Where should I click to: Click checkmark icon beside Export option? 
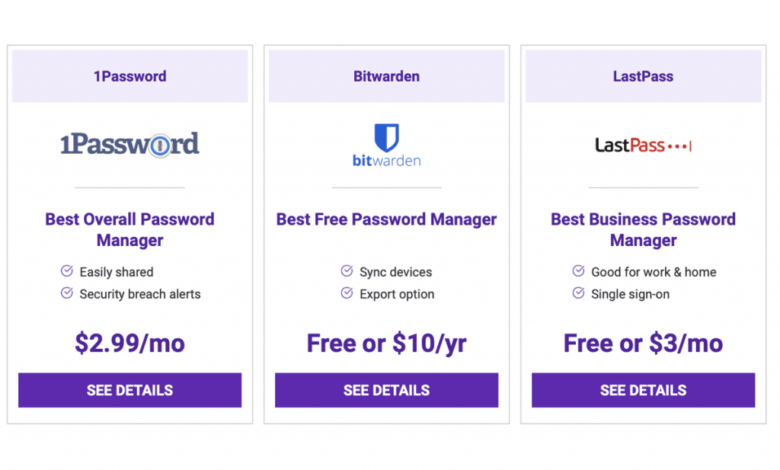[x=347, y=293]
